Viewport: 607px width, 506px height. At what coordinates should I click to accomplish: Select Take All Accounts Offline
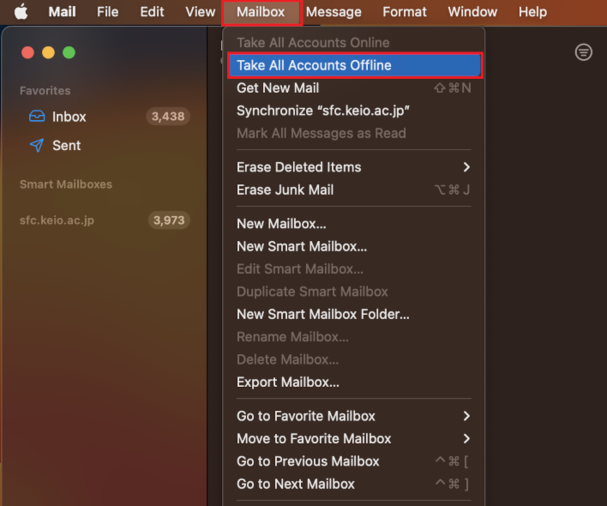click(x=314, y=65)
